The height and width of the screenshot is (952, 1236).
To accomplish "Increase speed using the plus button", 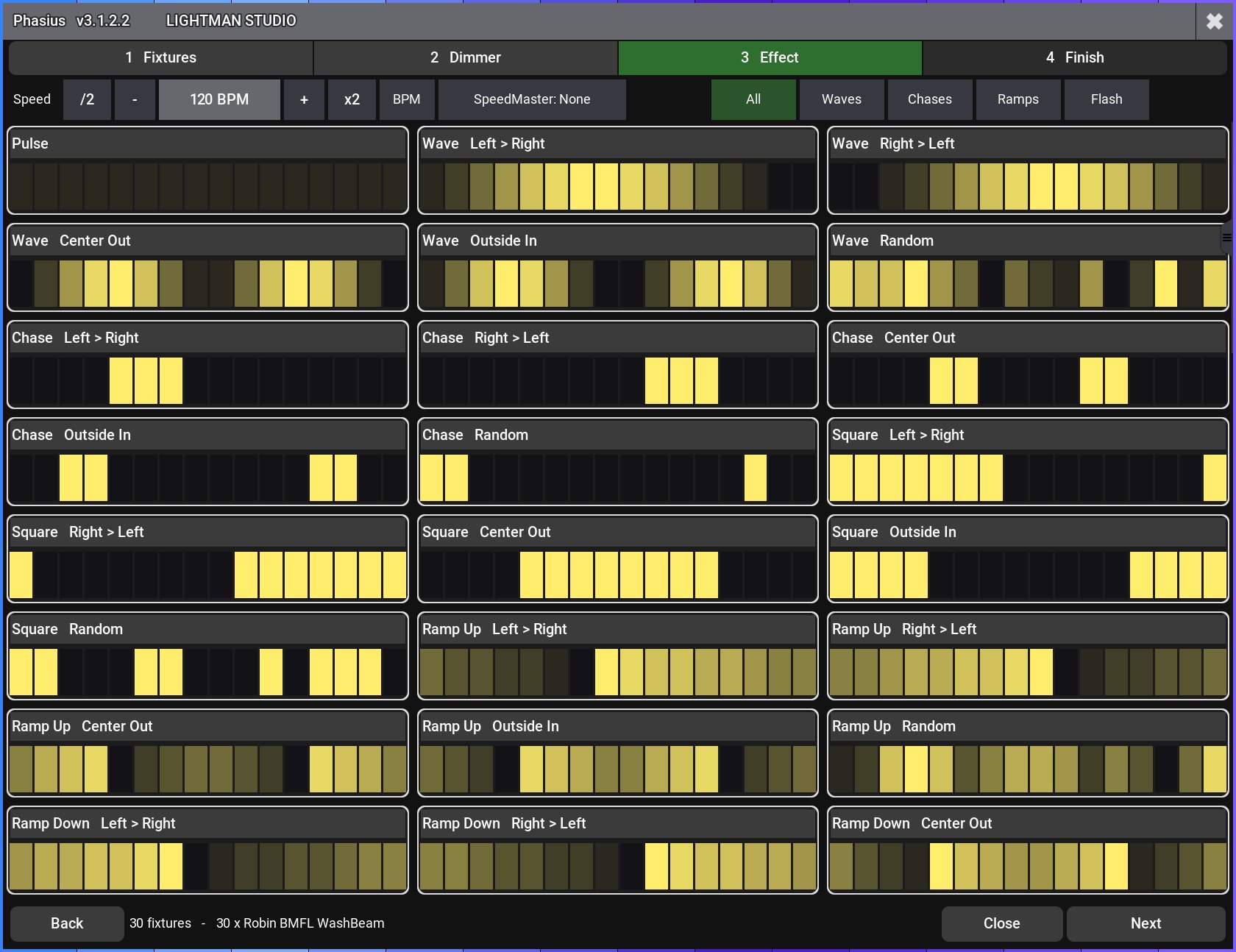I will 304,99.
